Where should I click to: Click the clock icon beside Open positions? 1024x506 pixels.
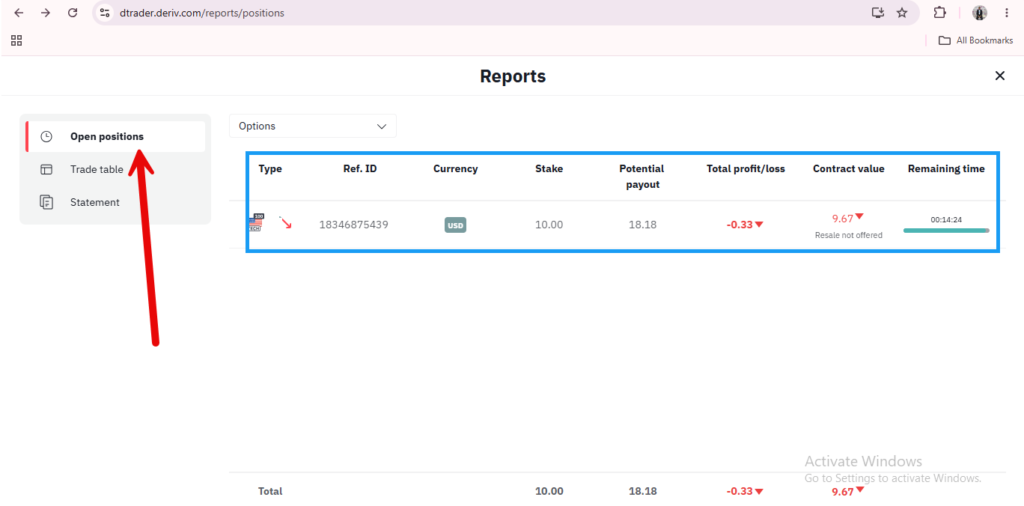46,136
